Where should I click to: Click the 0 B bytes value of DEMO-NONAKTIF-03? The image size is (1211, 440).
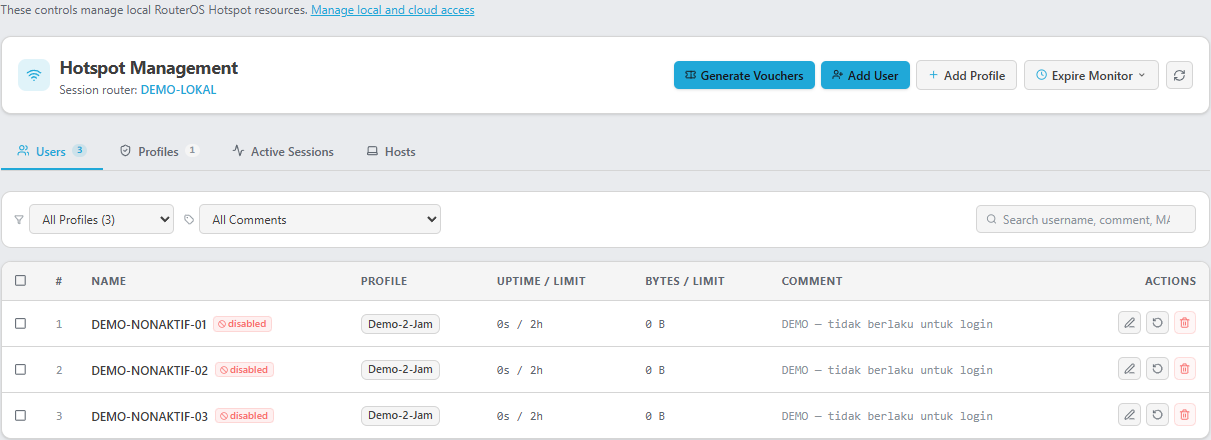point(656,416)
